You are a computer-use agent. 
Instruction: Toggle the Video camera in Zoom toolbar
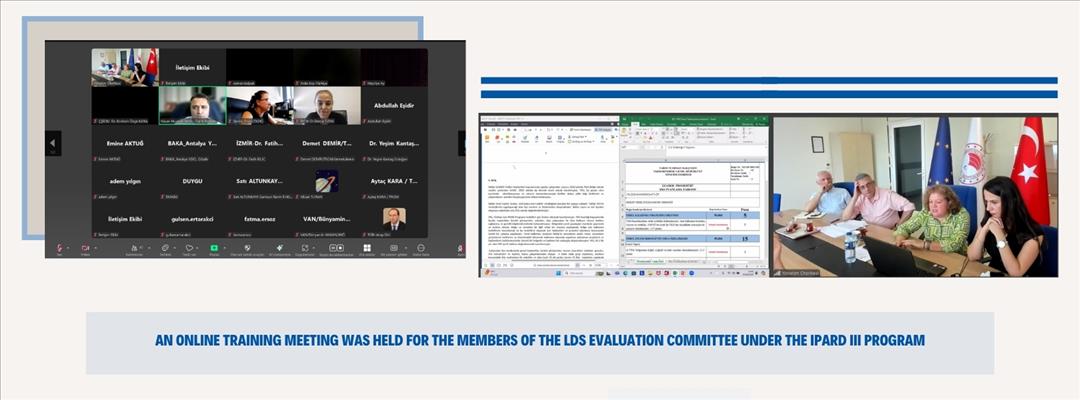click(85, 247)
